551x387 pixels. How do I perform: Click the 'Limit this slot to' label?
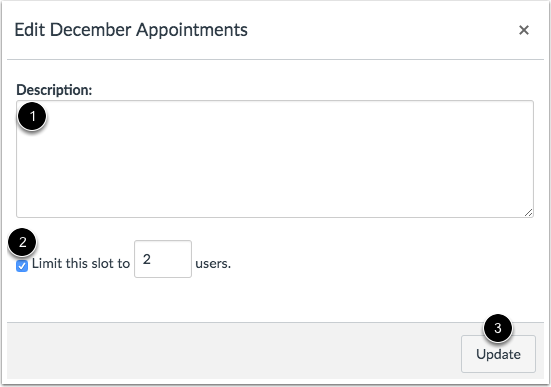(81, 264)
